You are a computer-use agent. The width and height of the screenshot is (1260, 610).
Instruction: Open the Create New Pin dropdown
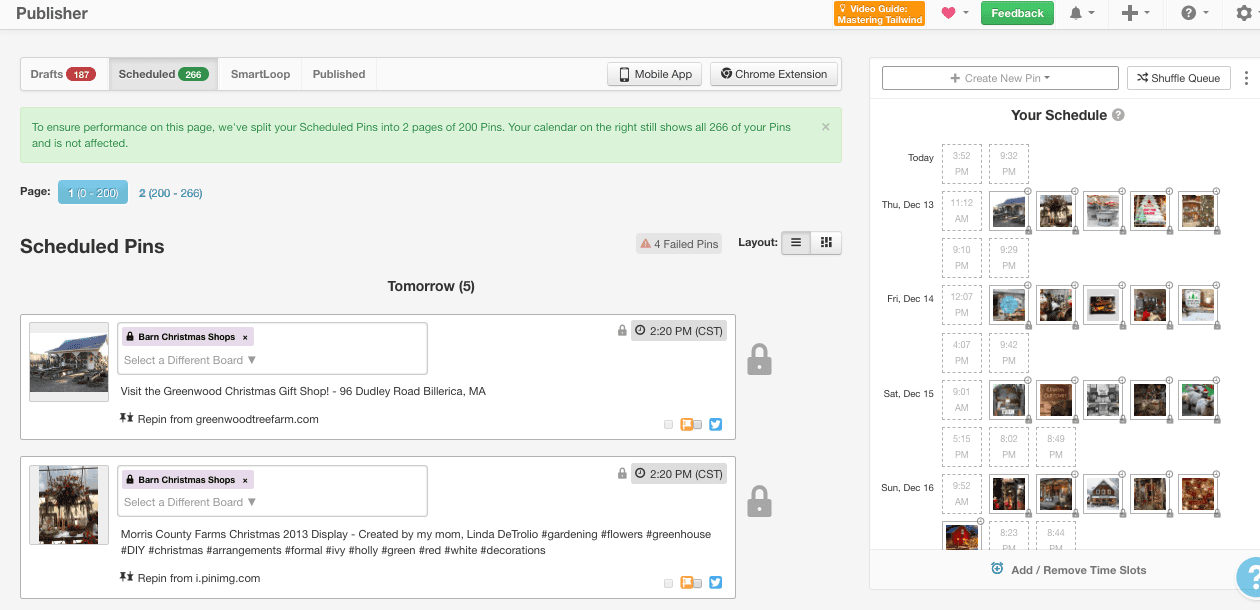coord(1000,78)
